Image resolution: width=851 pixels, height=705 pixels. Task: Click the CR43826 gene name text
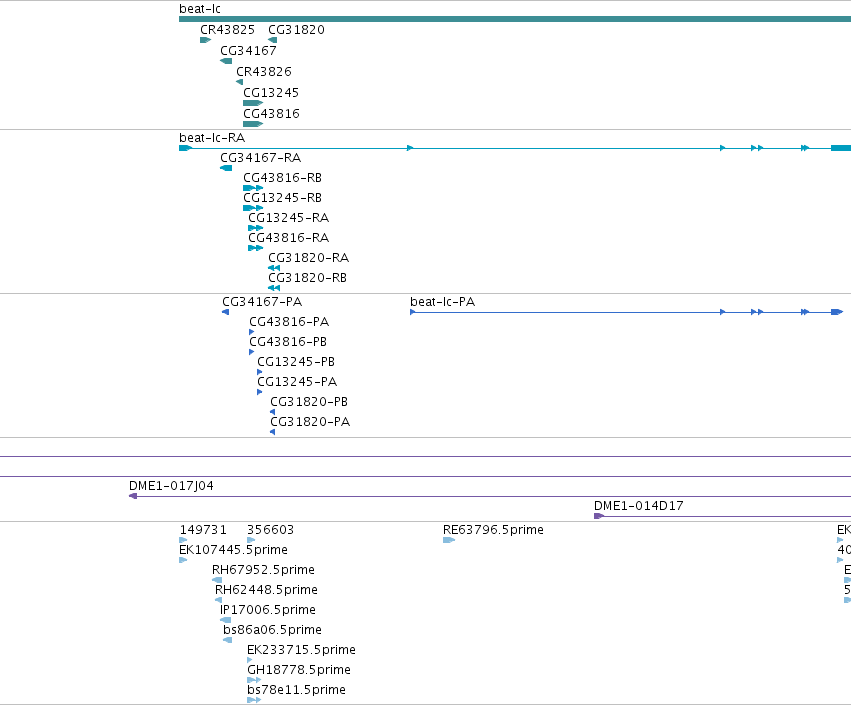click(264, 72)
